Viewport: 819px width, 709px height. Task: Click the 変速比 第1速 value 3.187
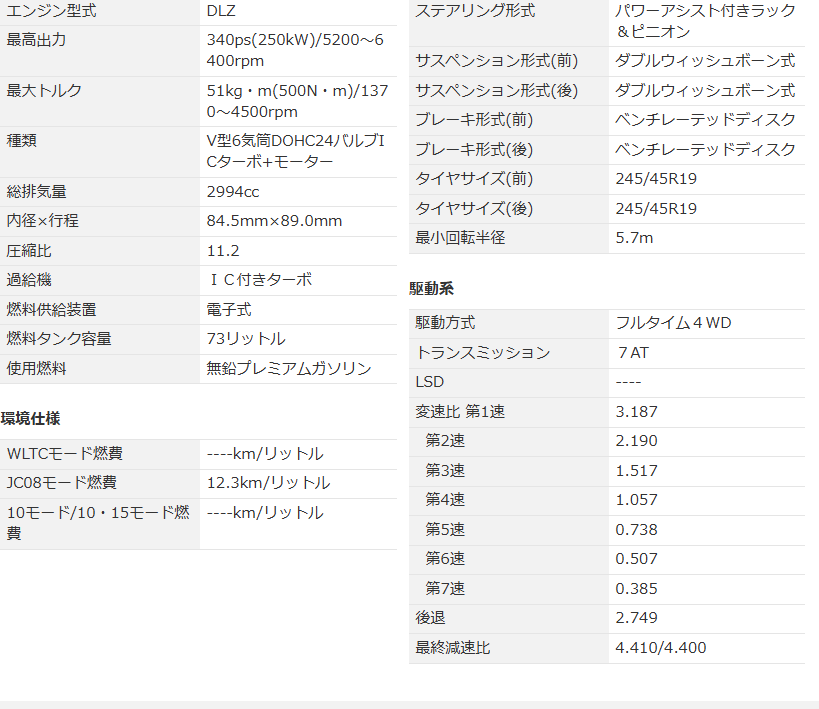point(636,412)
